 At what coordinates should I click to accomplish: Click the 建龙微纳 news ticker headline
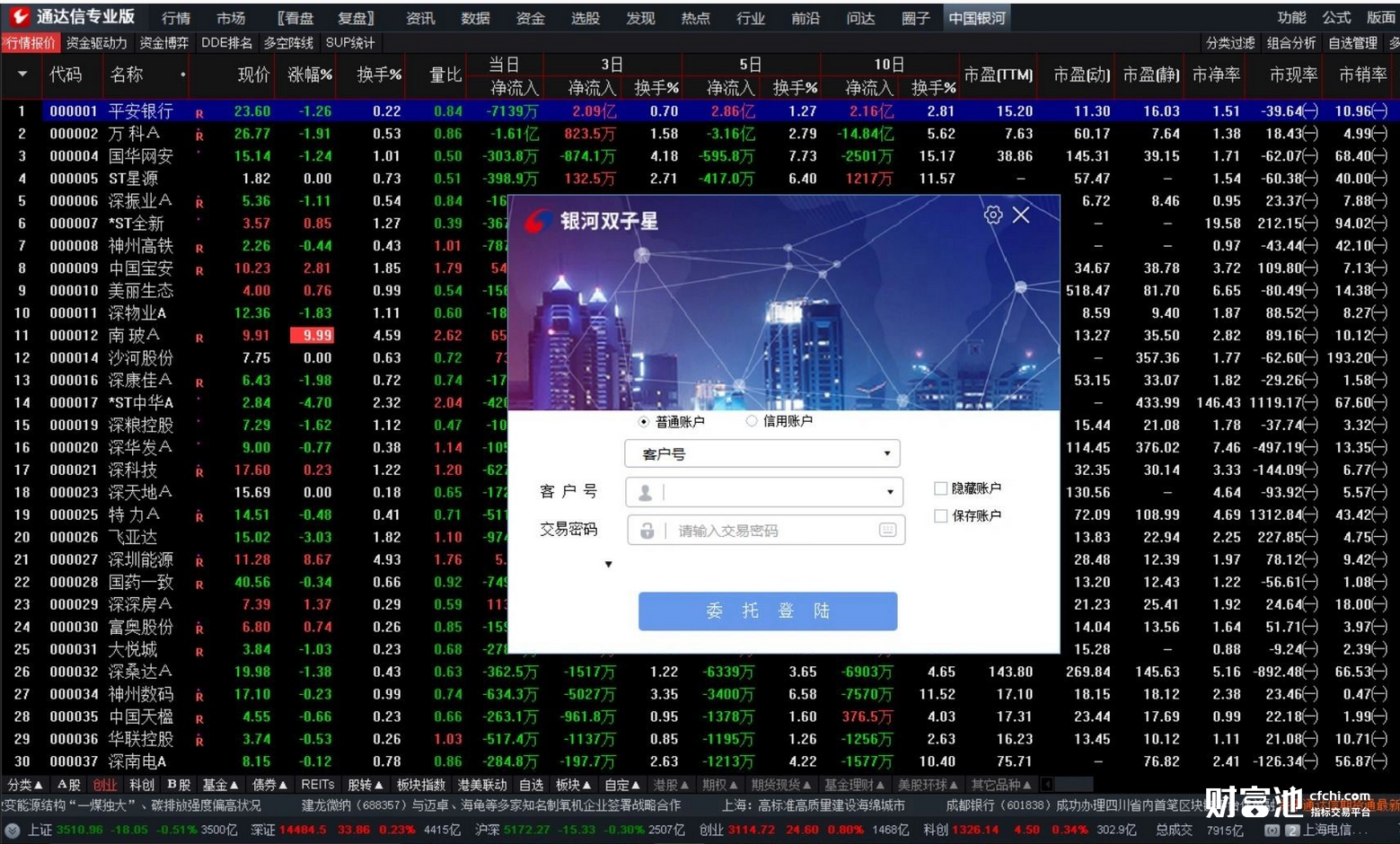490,805
